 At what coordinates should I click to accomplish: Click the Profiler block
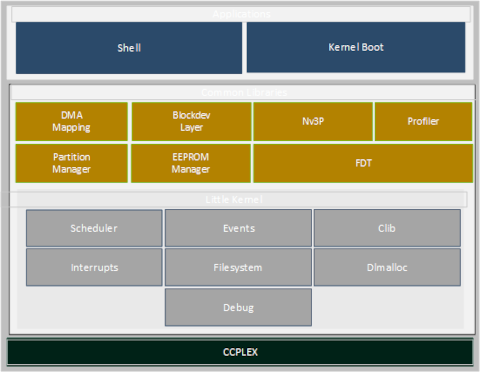[x=423, y=121]
